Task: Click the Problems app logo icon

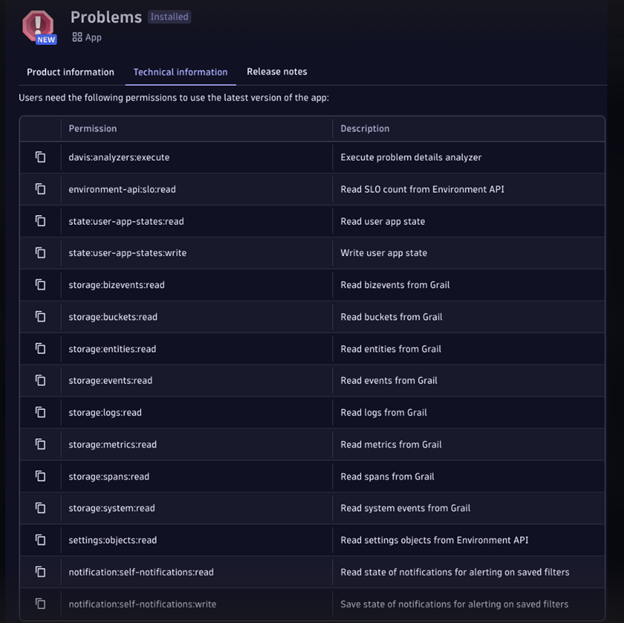Action: [x=39, y=26]
